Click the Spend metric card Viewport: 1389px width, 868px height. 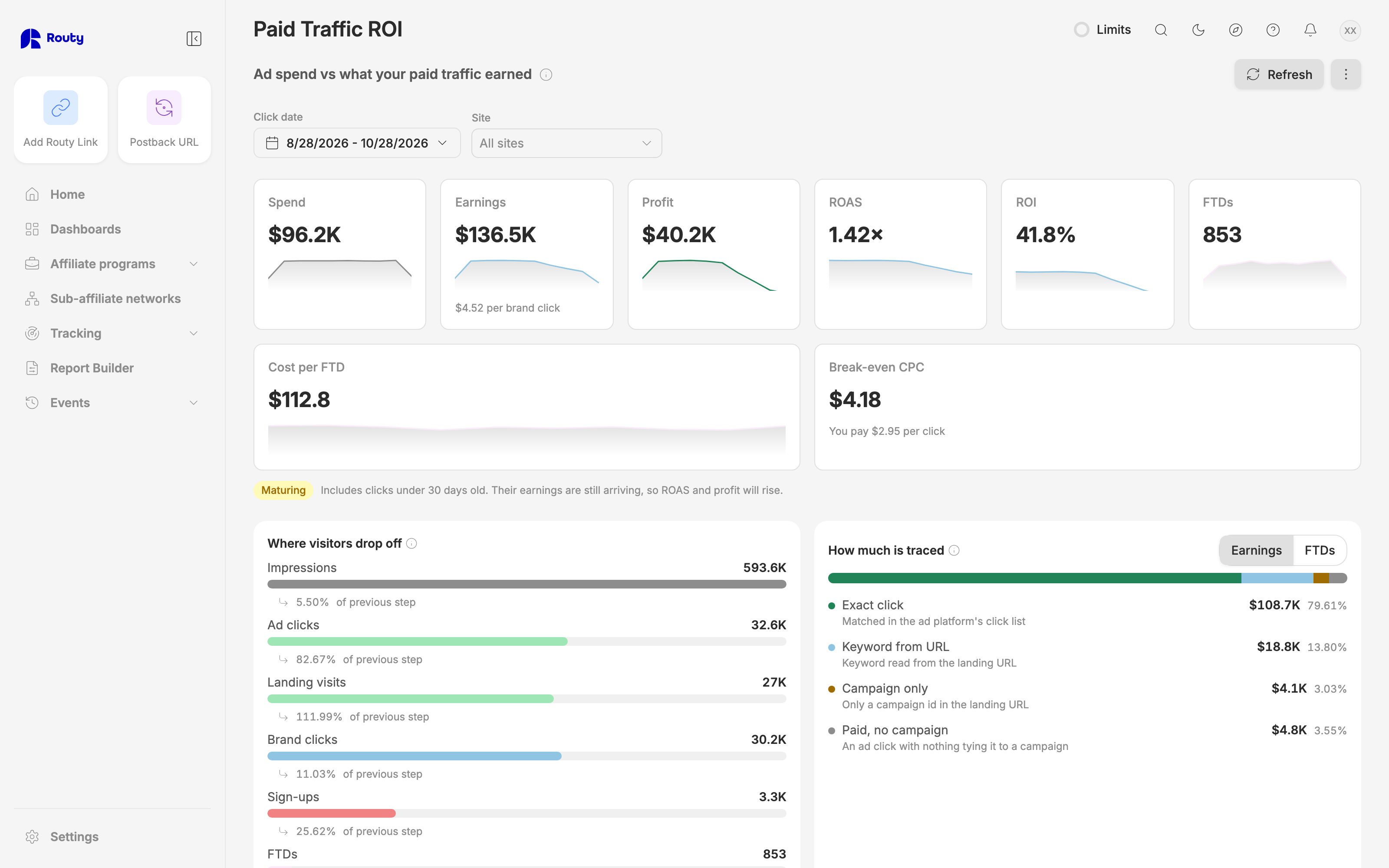[340, 254]
